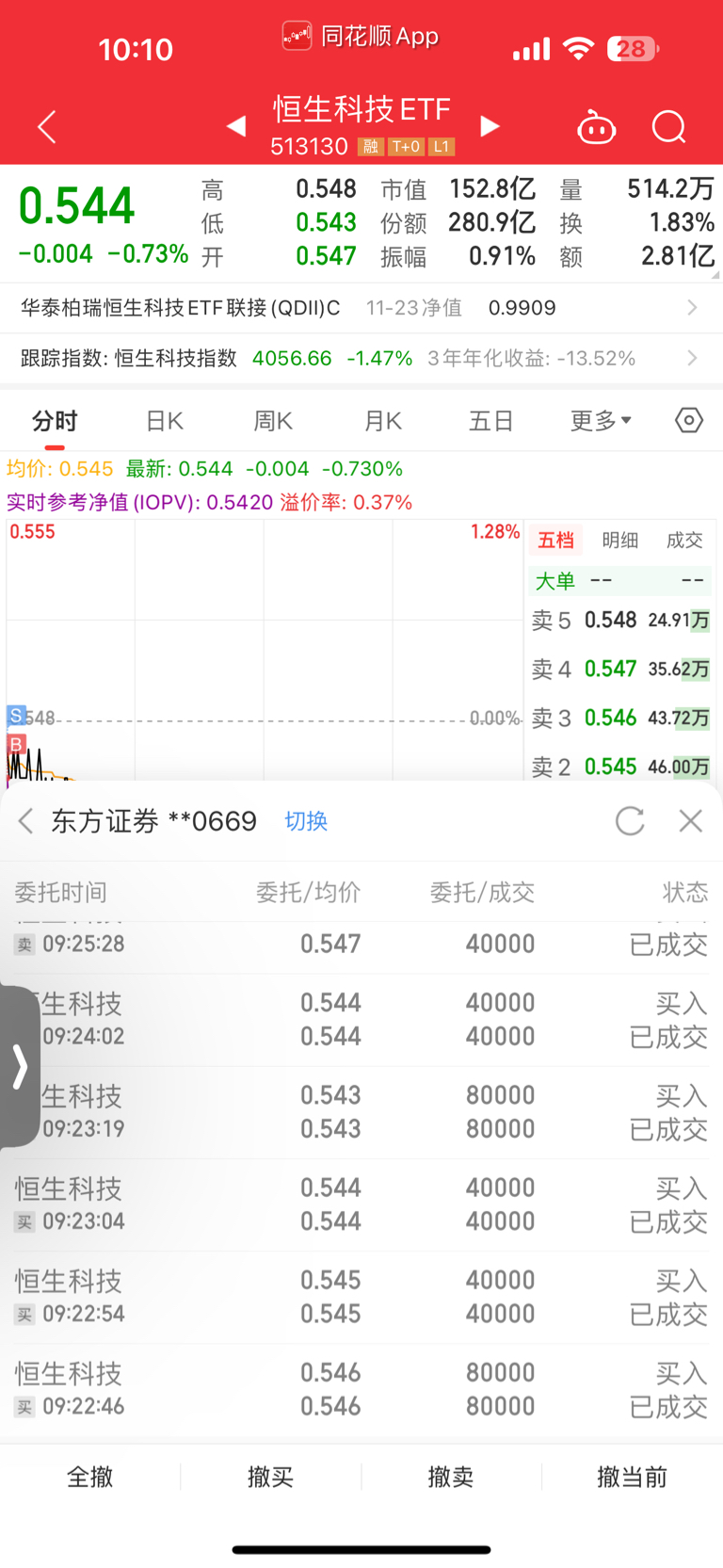
Task: Go to next stock with right triangle
Action: pos(490,125)
